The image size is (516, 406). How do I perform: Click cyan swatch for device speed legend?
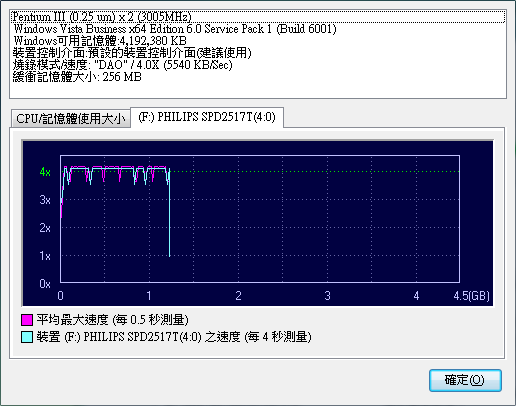click(27, 337)
